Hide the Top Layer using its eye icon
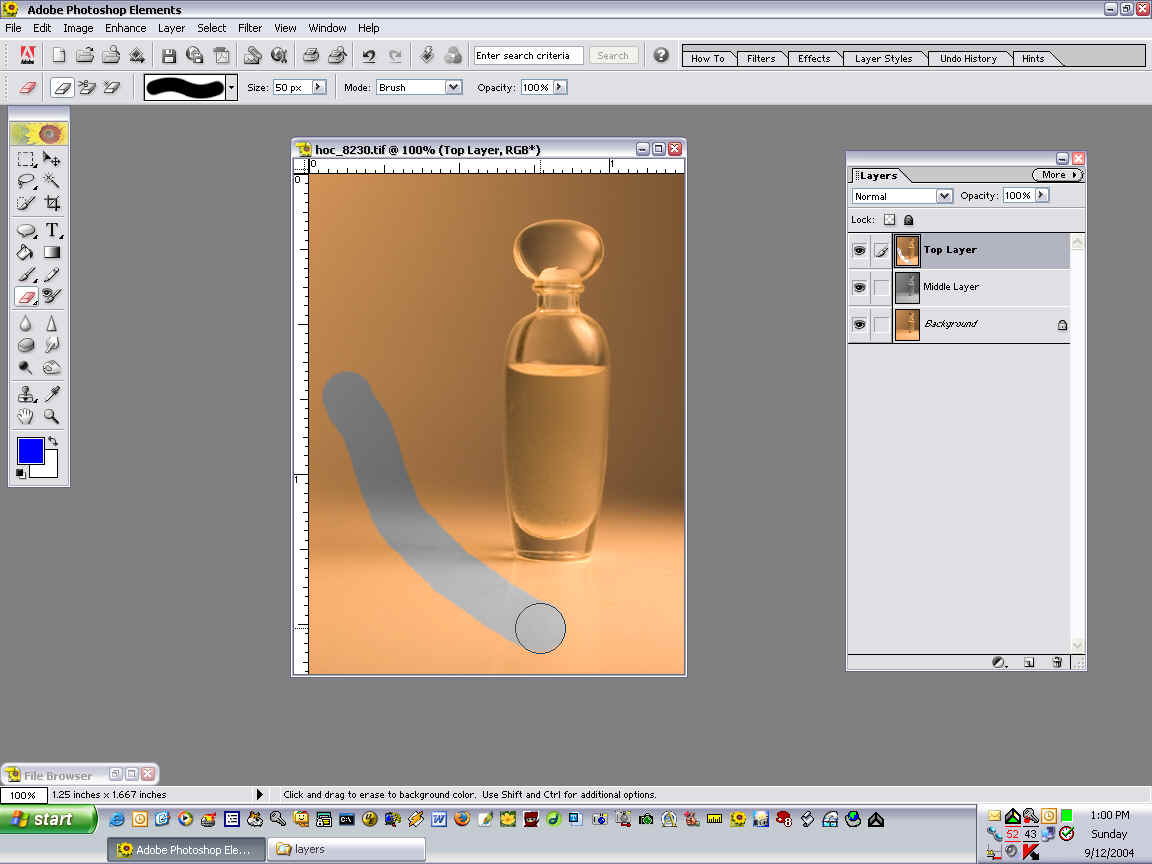The width and height of the screenshot is (1152, 864). tap(859, 250)
